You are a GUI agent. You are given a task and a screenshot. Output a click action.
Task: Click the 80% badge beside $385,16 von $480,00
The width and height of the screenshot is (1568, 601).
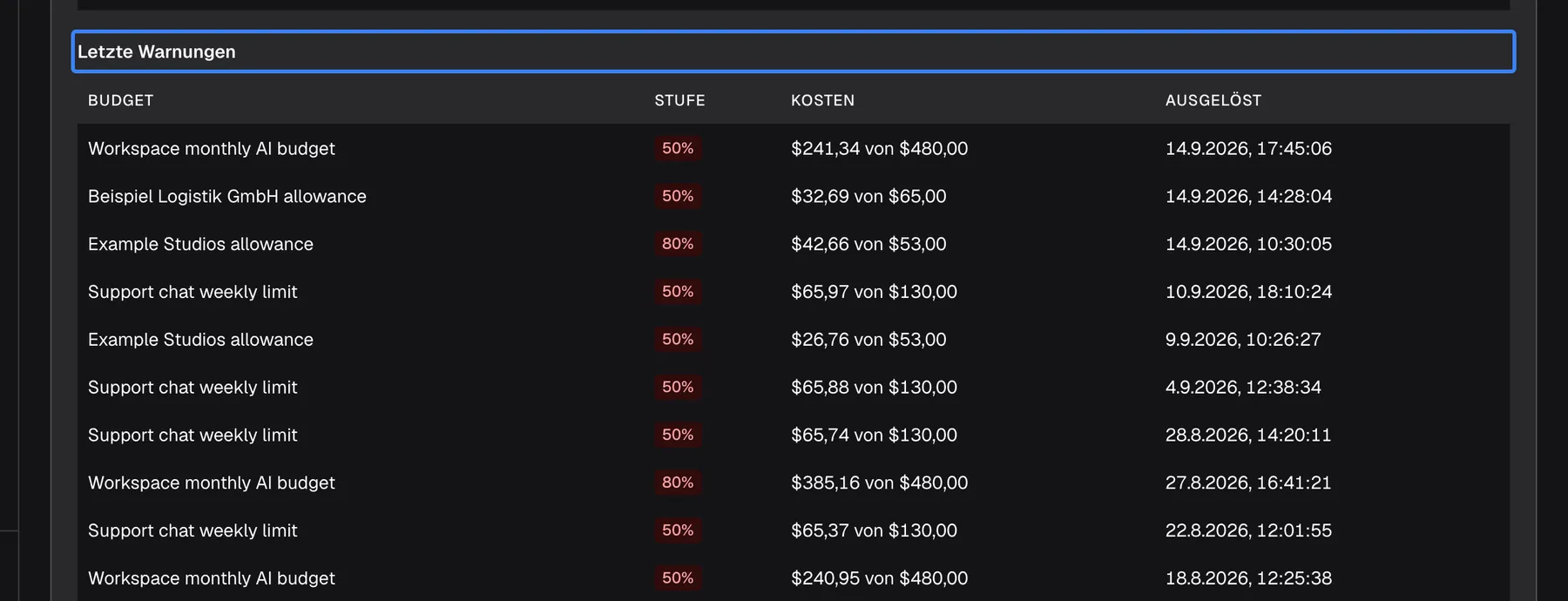coord(678,483)
